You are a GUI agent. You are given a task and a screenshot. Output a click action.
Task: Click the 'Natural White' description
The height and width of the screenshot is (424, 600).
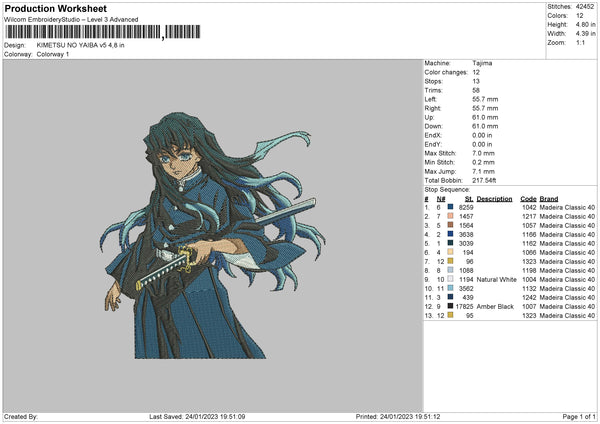tap(497, 280)
